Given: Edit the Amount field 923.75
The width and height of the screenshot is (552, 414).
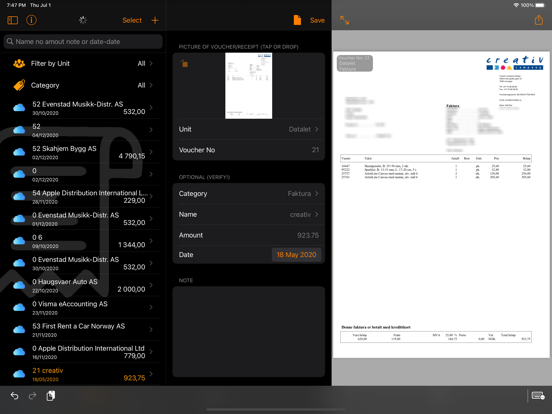Looking at the screenshot, I should coord(249,235).
